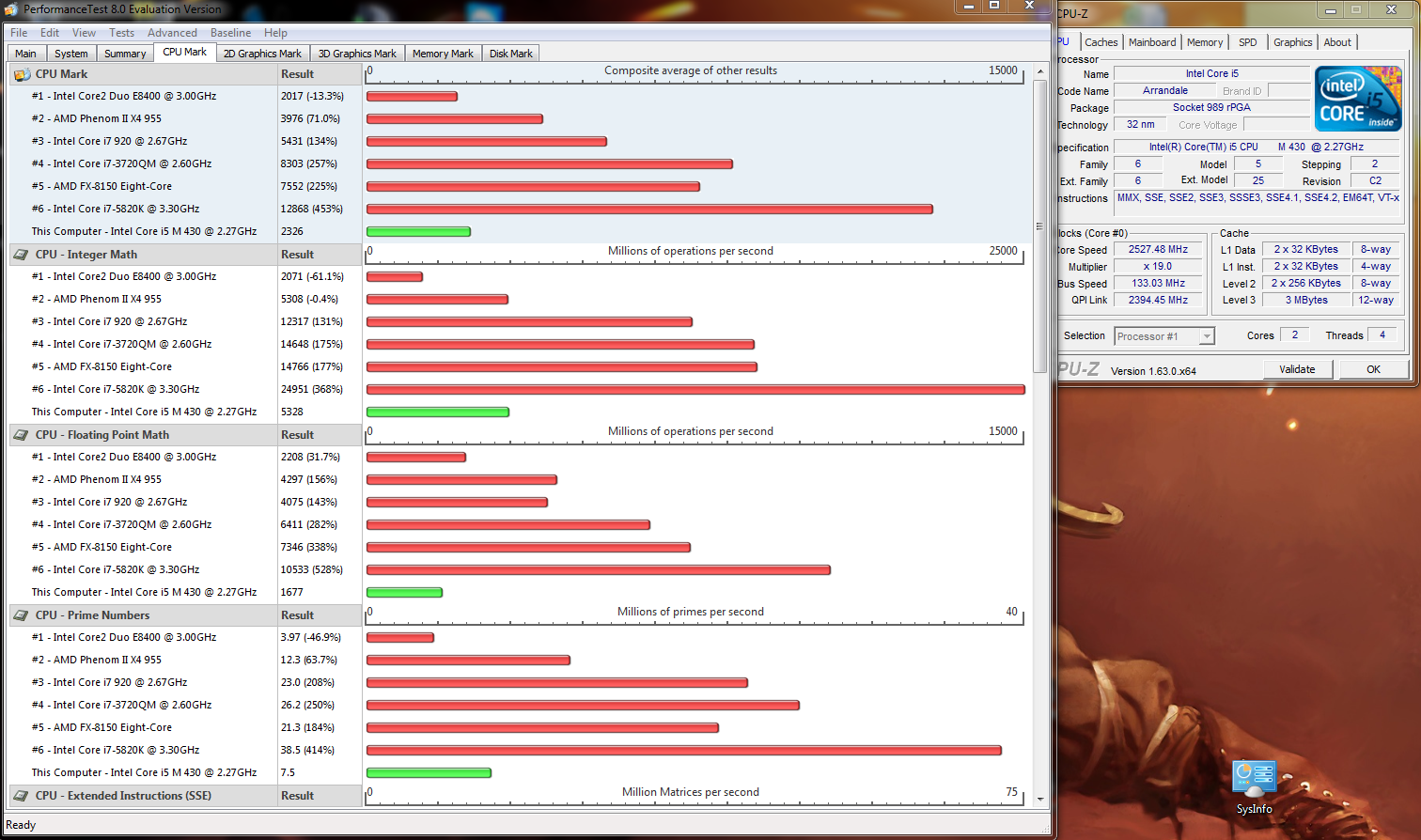Click the CPU Mark score 2326
Image resolution: width=1421 pixels, height=840 pixels.
click(x=291, y=231)
